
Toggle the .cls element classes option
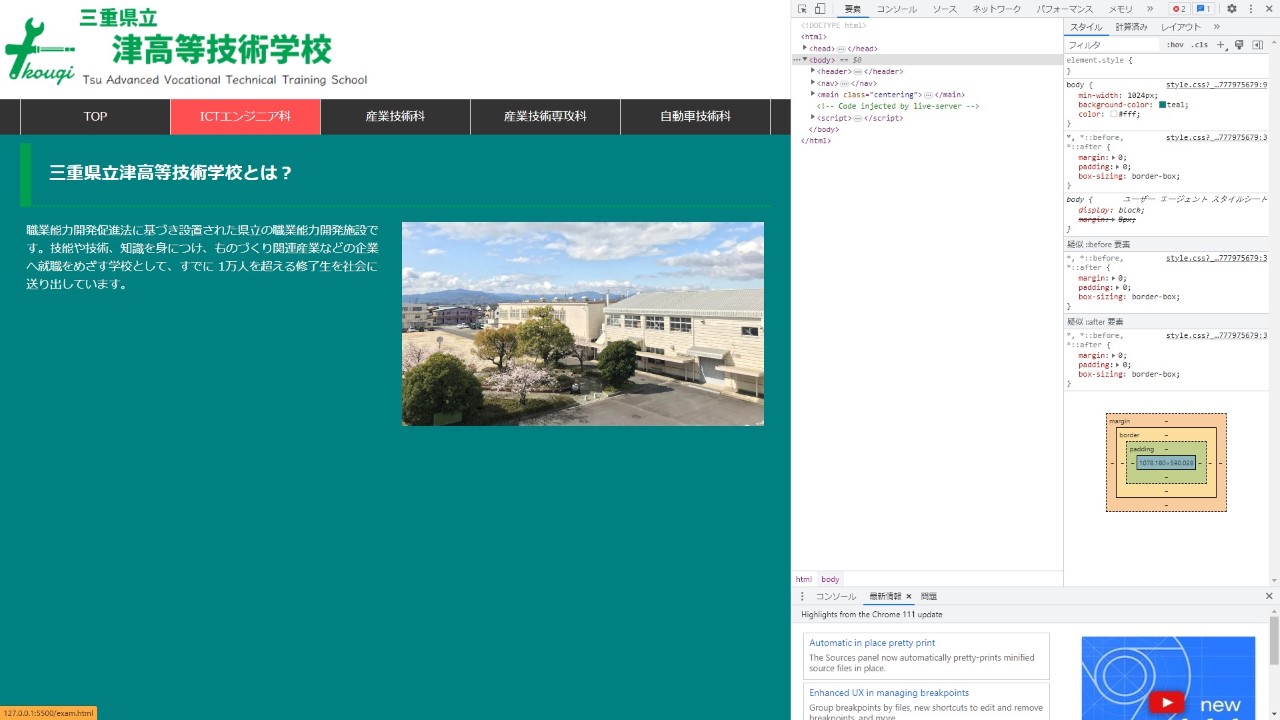coord(1199,45)
